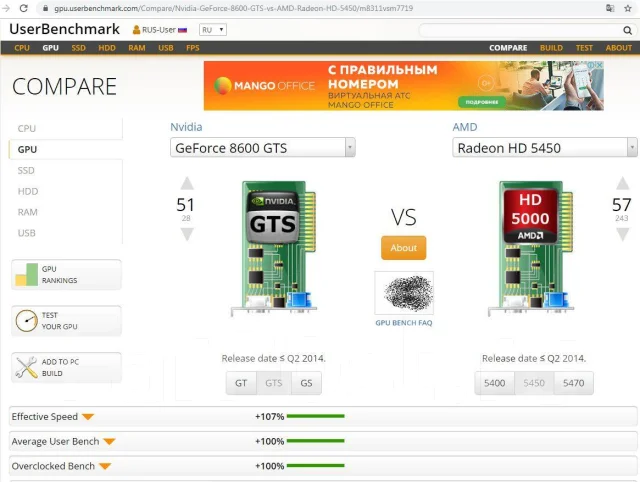Click the browser address bar URL

(233, 8)
